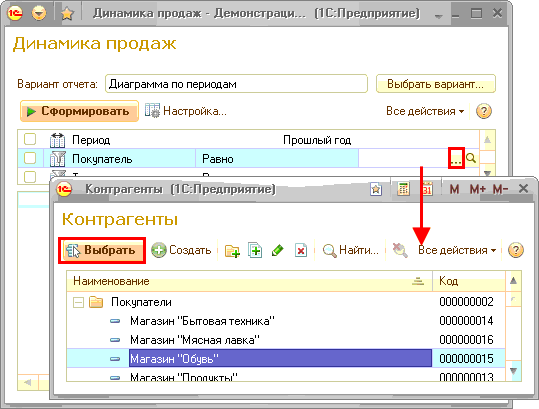Click the Прошлый год value
The image size is (539, 409).
pos(317,140)
